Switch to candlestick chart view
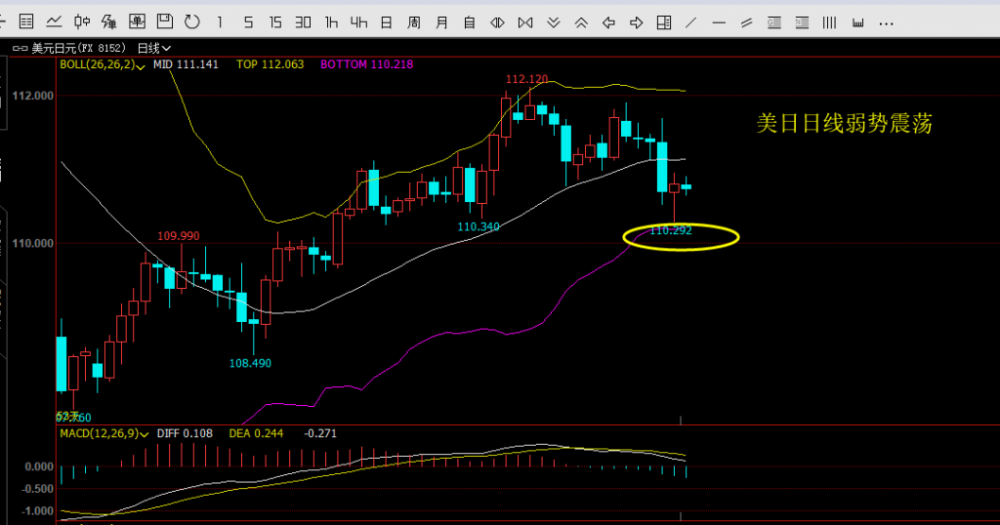 [x=82, y=22]
